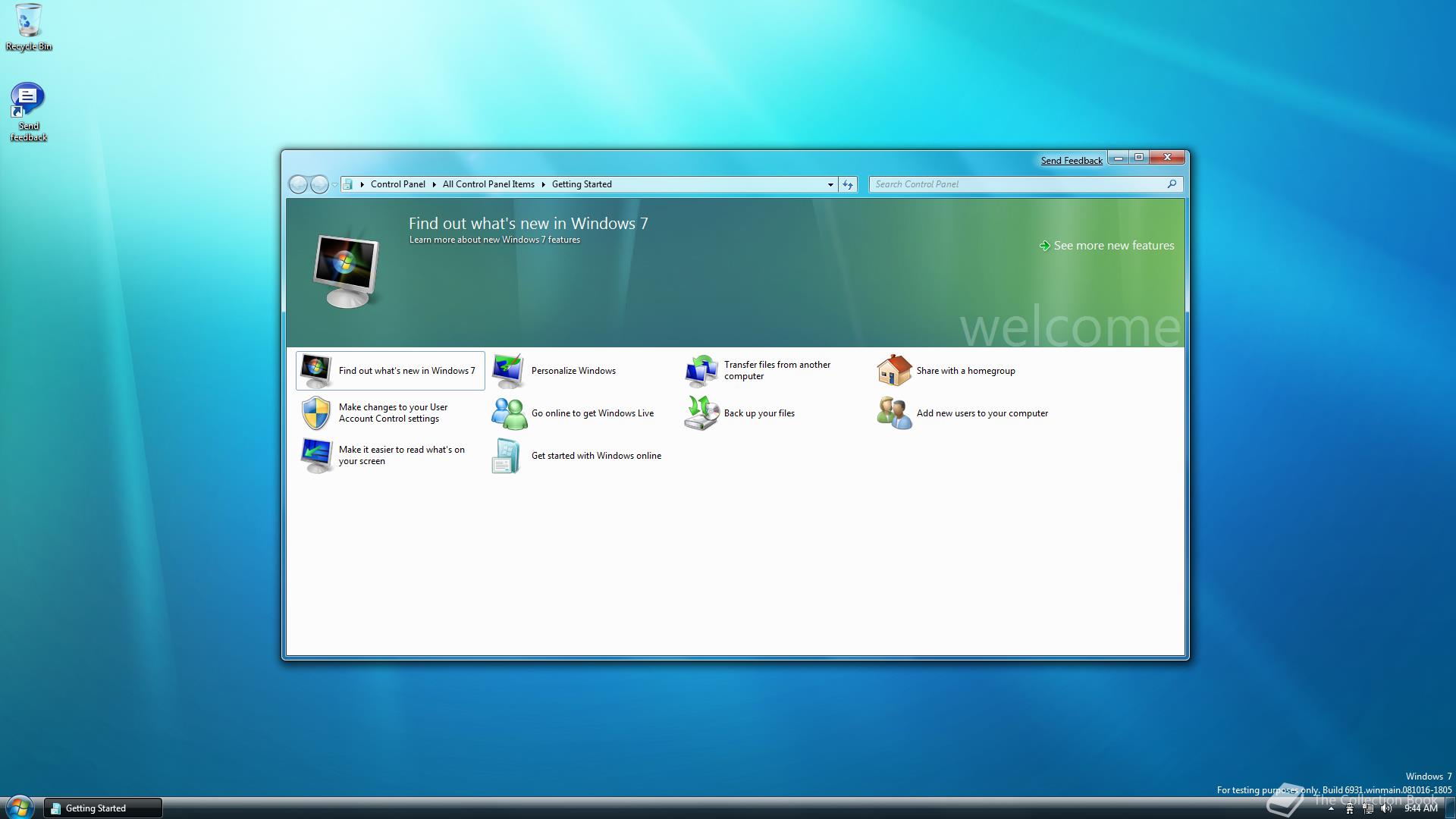Click the Back up your files drive icon
Screen dimensions: 1456x819
point(701,413)
